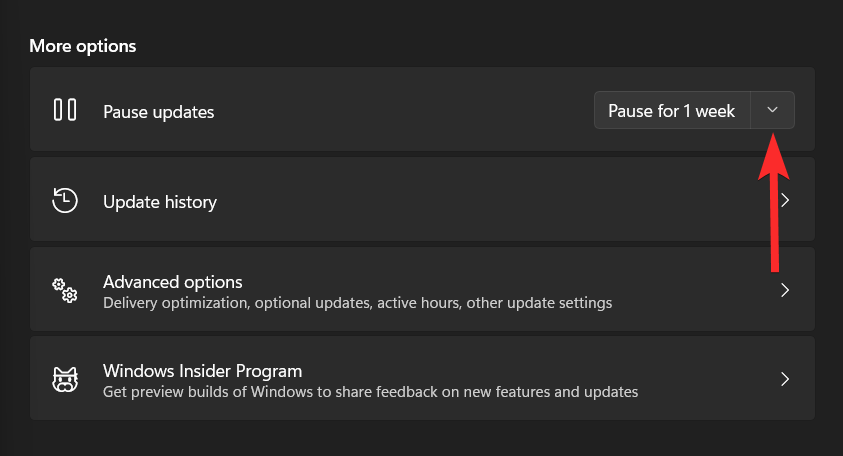Click the Delivery optimization description text
The image size is (843, 456).
[x=358, y=303]
